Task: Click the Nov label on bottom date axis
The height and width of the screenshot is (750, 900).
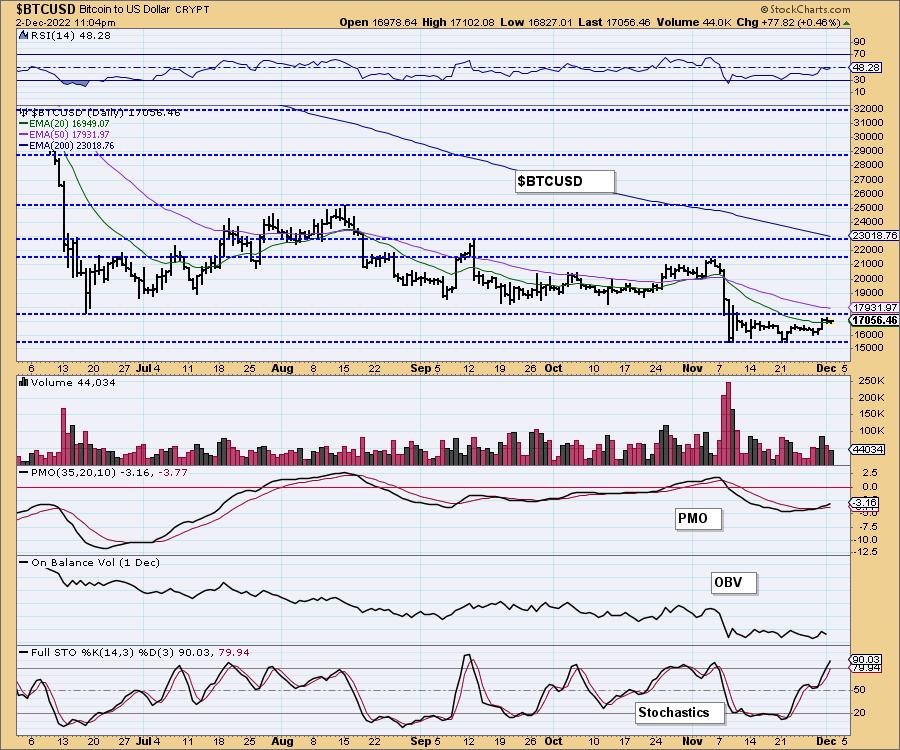Action: (693, 741)
